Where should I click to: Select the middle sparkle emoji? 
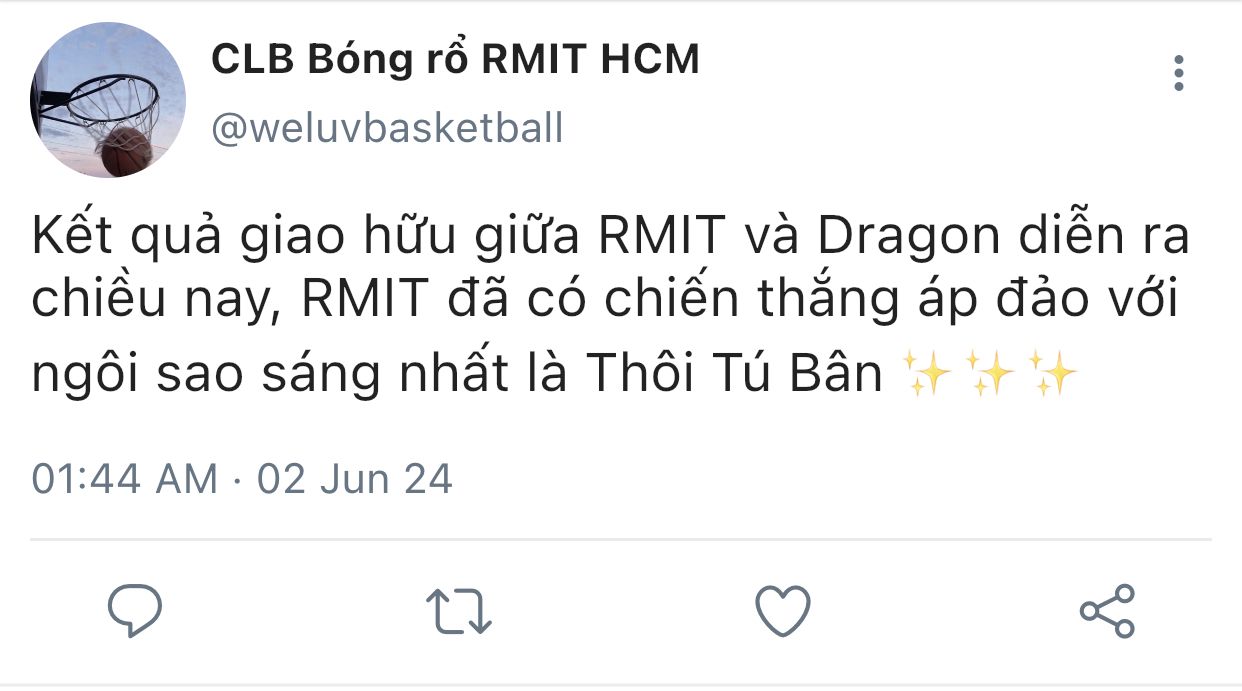point(990,374)
